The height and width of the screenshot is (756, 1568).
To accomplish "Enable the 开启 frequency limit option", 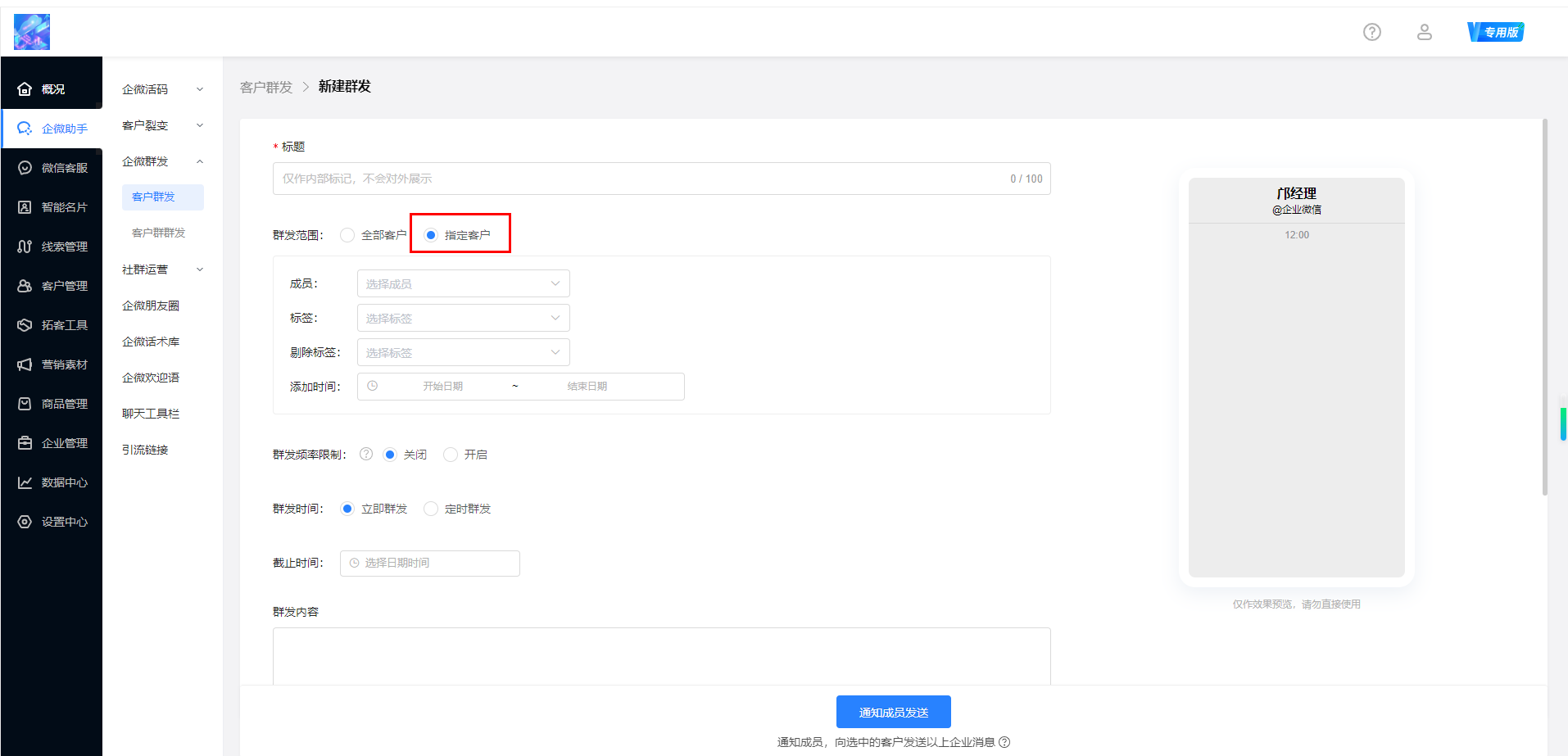I will (451, 455).
